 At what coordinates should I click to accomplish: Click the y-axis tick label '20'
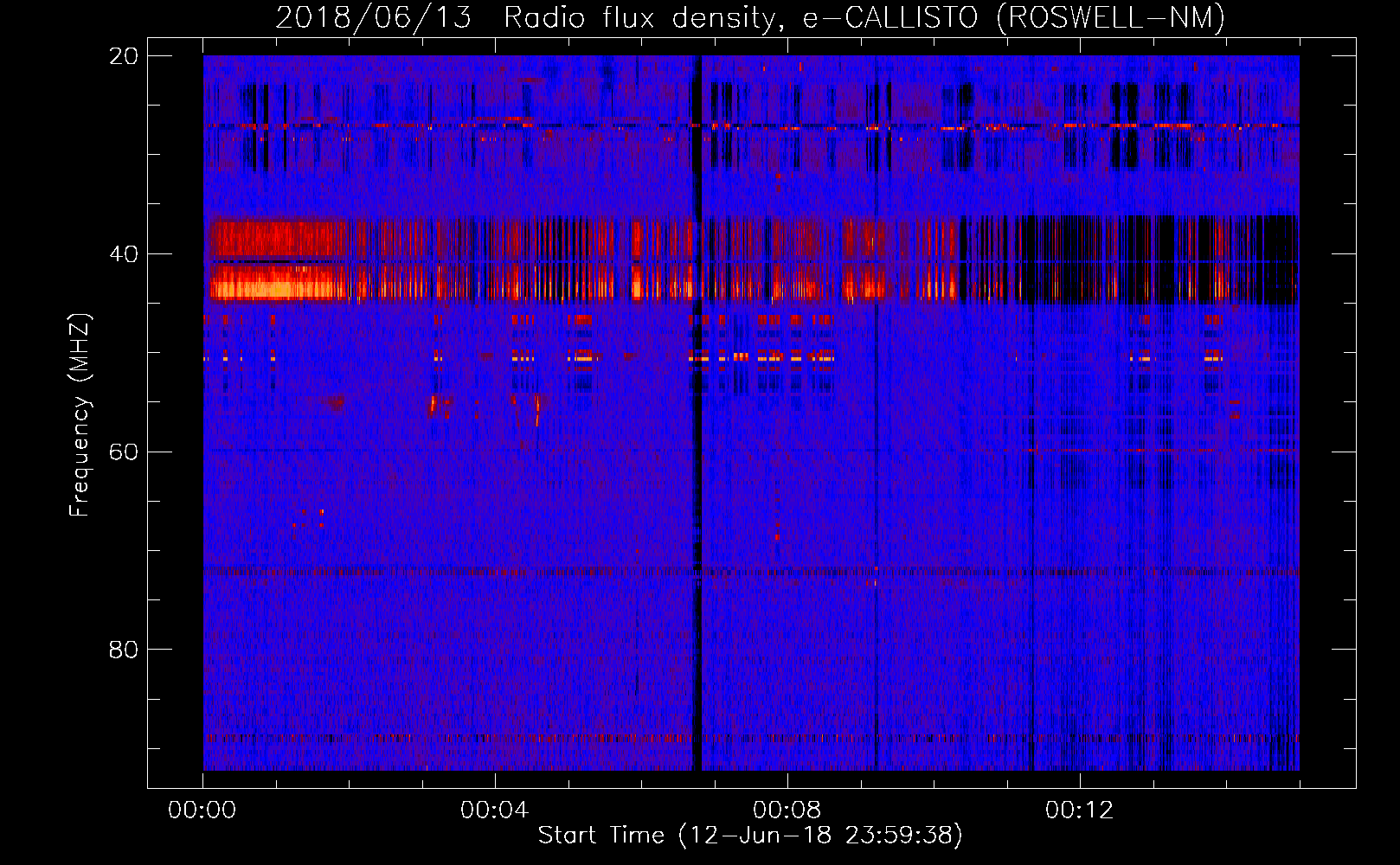124,56
